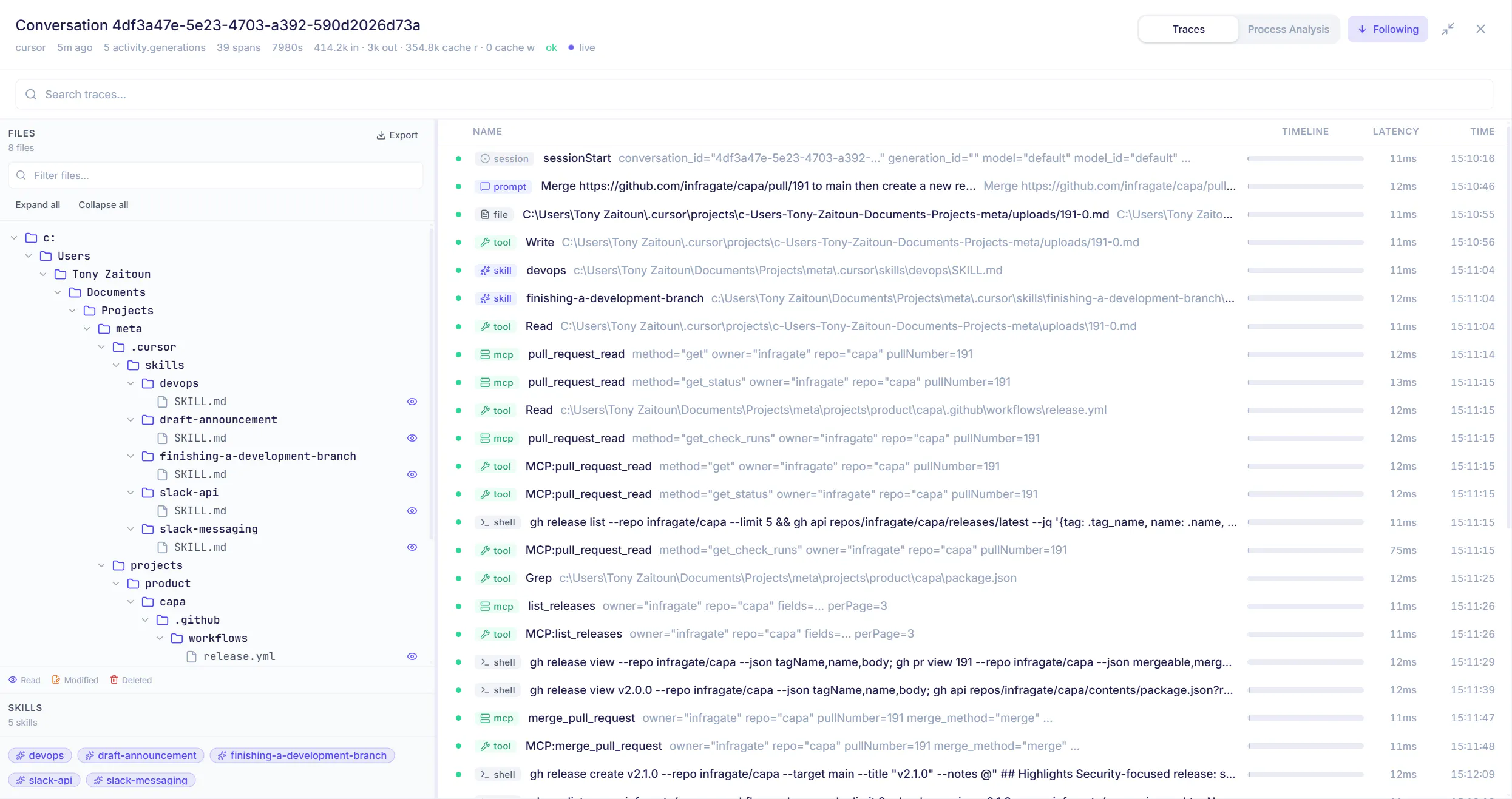Focus the Search traces input field
Screen dimensions: 1512x799
click(754, 95)
